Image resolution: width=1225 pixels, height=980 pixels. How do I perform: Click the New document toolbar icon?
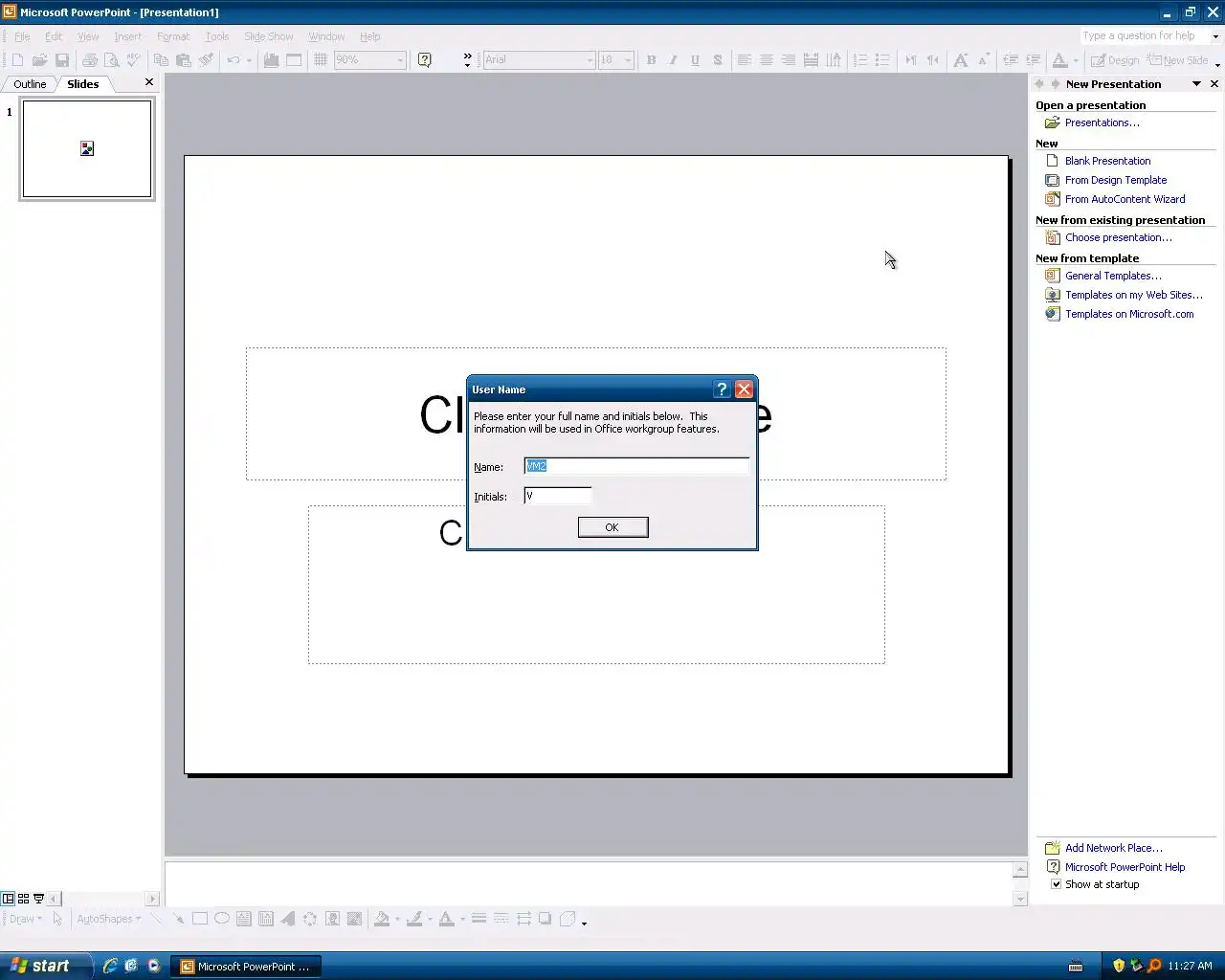pyautogui.click(x=18, y=60)
